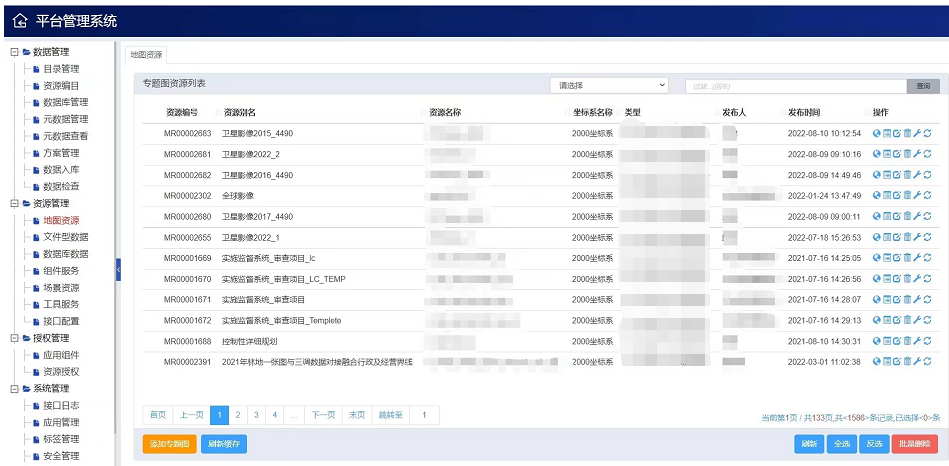Select 地图资源 in the sidebar
The image size is (949, 466).
(x=61, y=220)
